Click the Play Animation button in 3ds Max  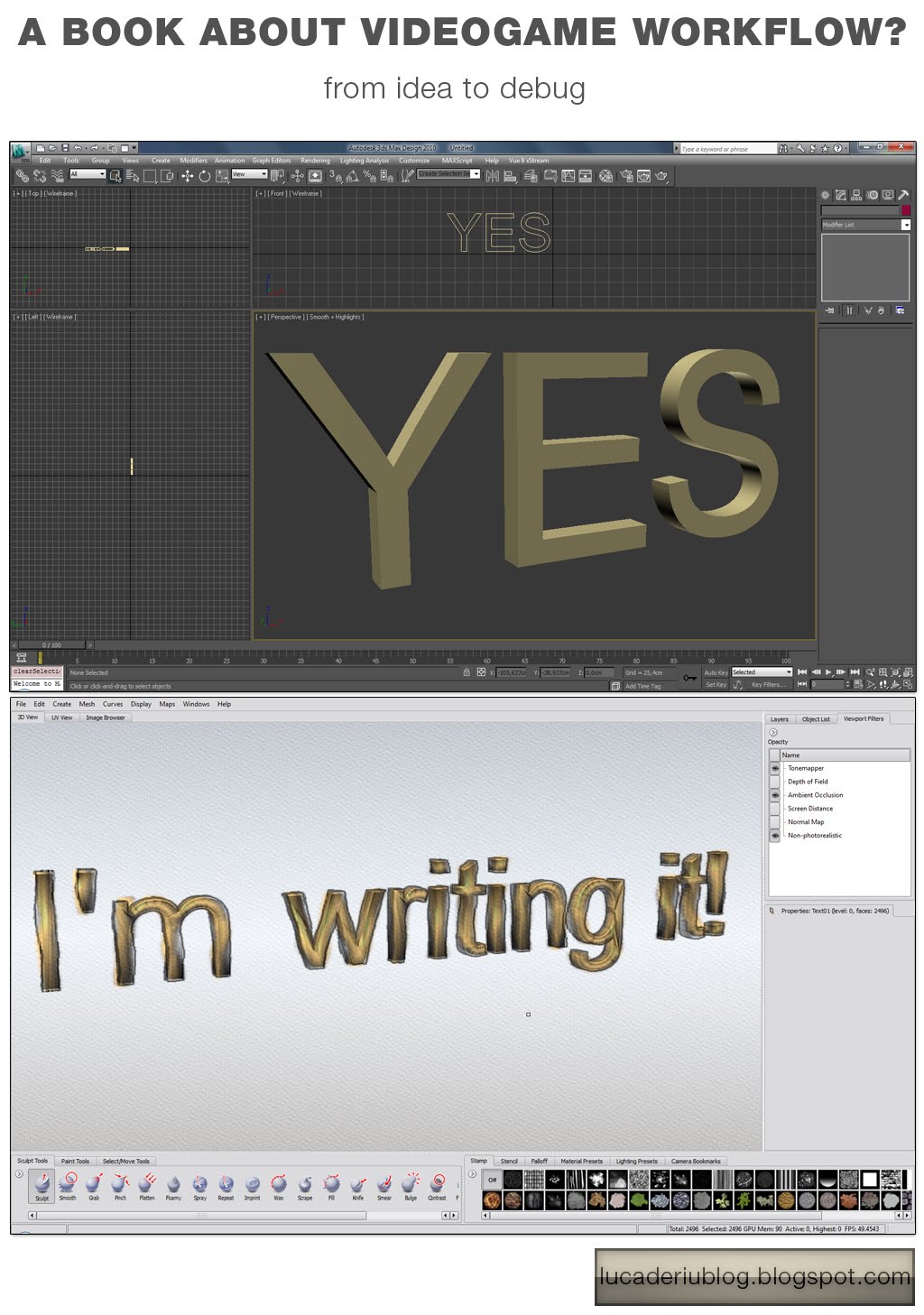pyautogui.click(x=828, y=672)
